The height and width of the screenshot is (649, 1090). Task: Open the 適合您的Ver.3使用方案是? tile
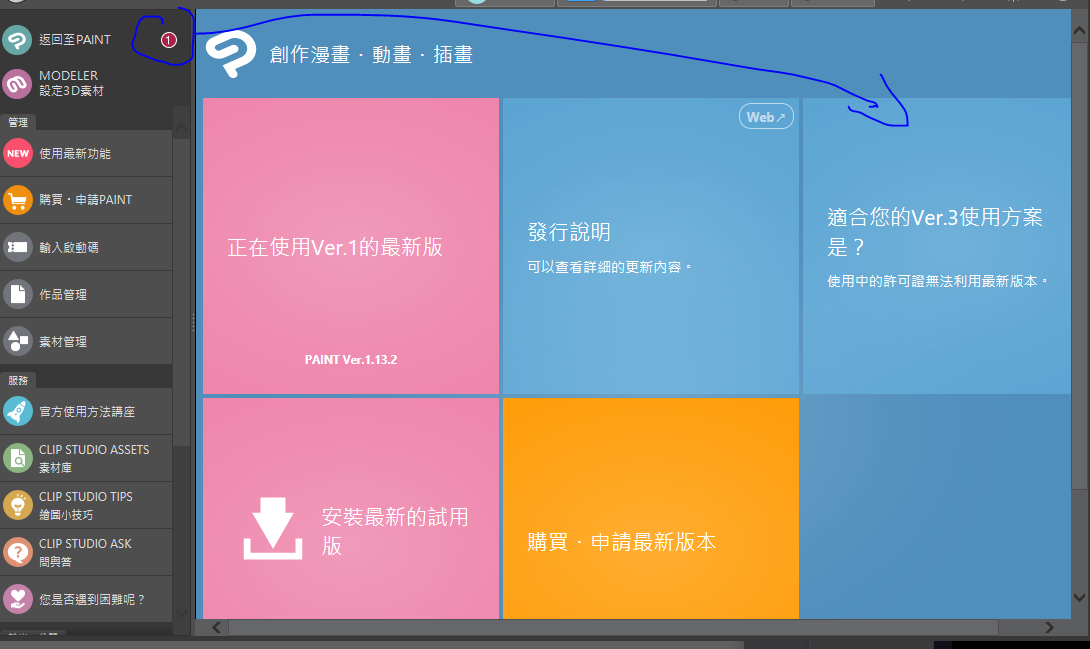click(936, 246)
